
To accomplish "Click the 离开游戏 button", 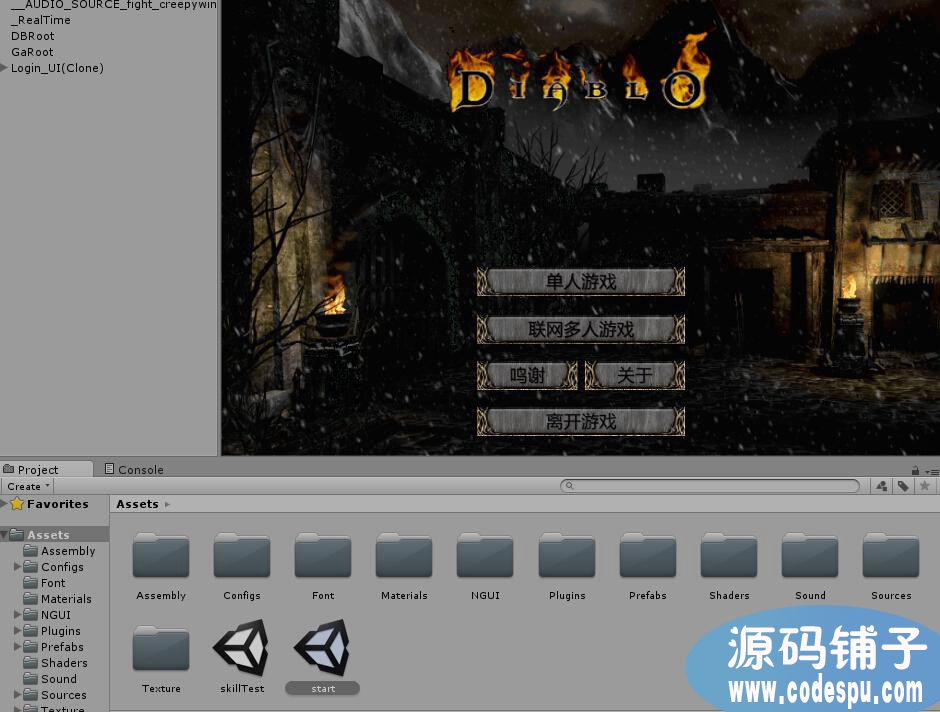I will pos(581,421).
